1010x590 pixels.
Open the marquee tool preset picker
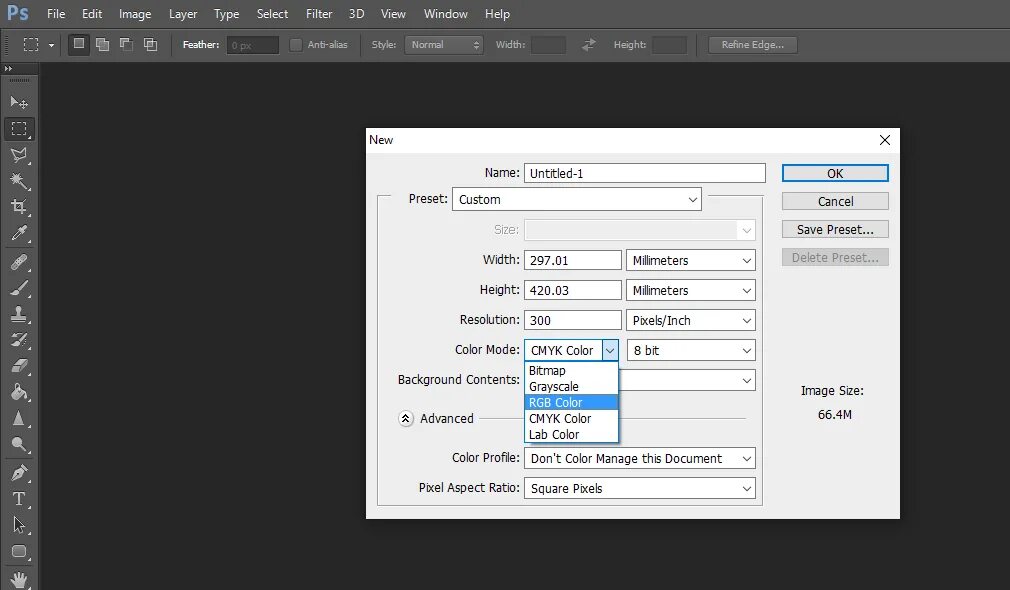pyautogui.click(x=51, y=45)
